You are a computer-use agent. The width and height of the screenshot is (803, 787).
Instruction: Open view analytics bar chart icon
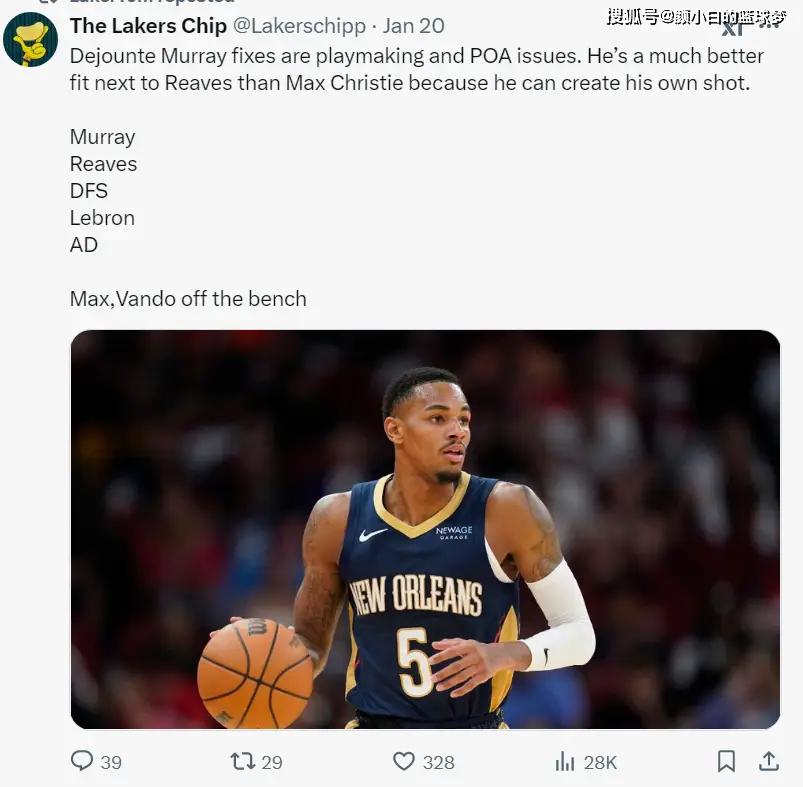pos(565,761)
